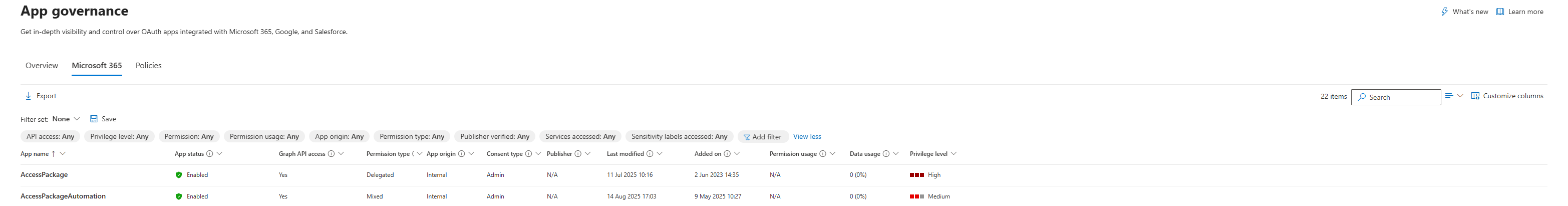The image size is (1568, 206).
Task: Click into the Search field
Action: click(x=1401, y=97)
